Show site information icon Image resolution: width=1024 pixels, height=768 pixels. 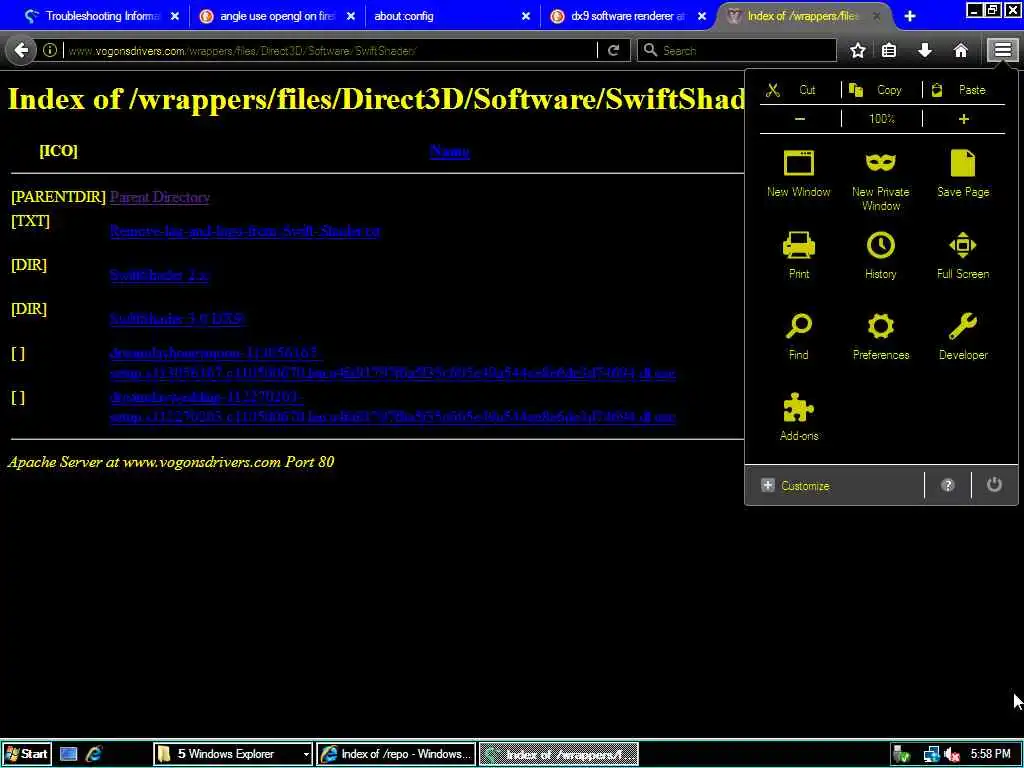point(50,50)
